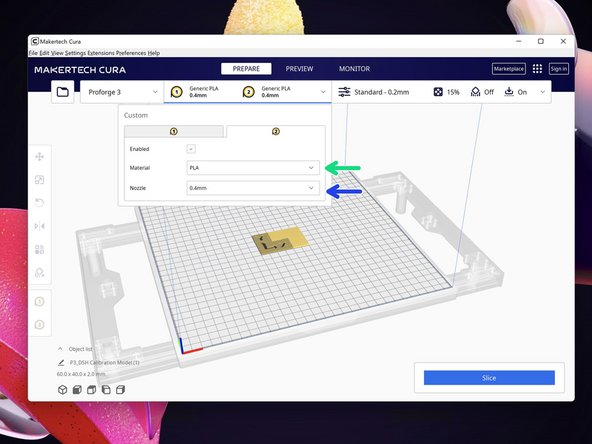Click the print settings sliders icon

(x=344, y=92)
